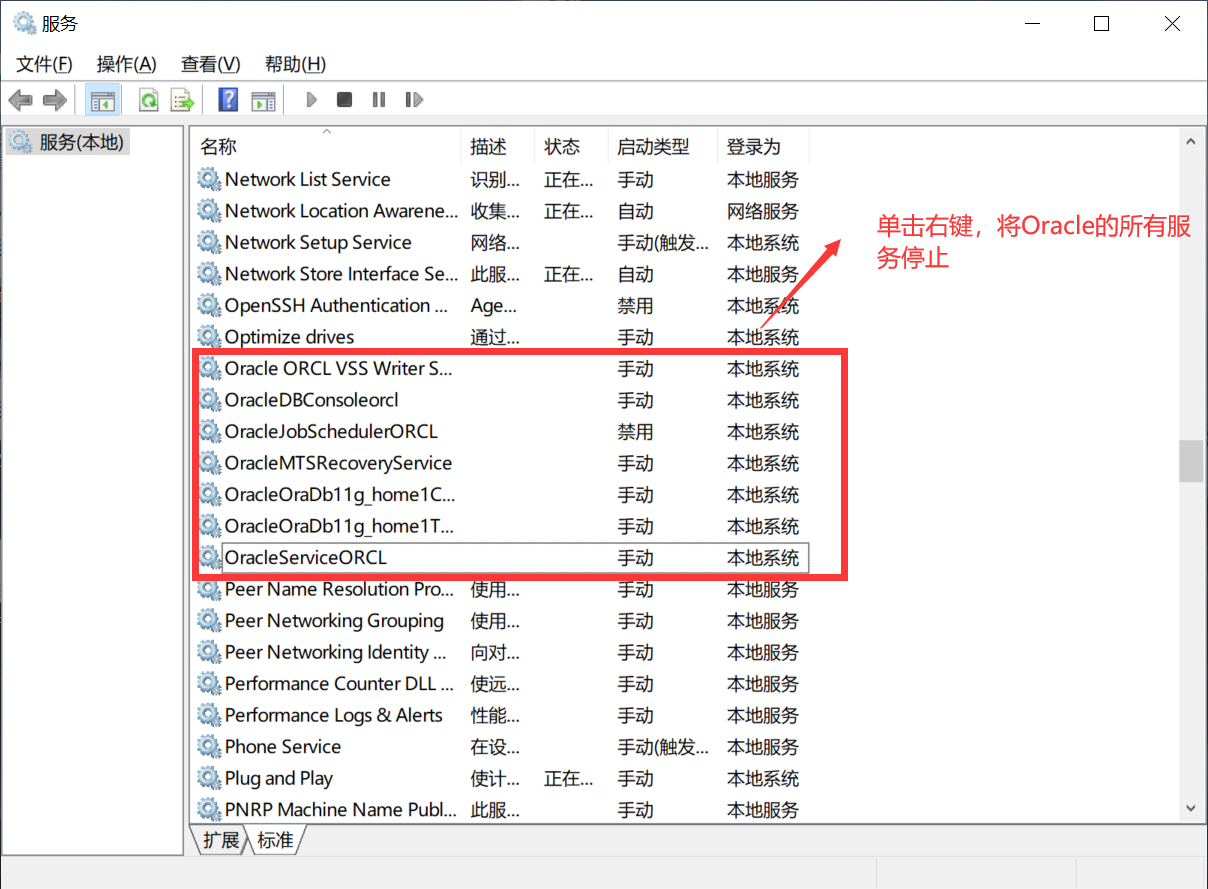Click 禁用 startup type of OracleJobSchedulerORCL
The image size is (1208, 889).
coord(635,432)
